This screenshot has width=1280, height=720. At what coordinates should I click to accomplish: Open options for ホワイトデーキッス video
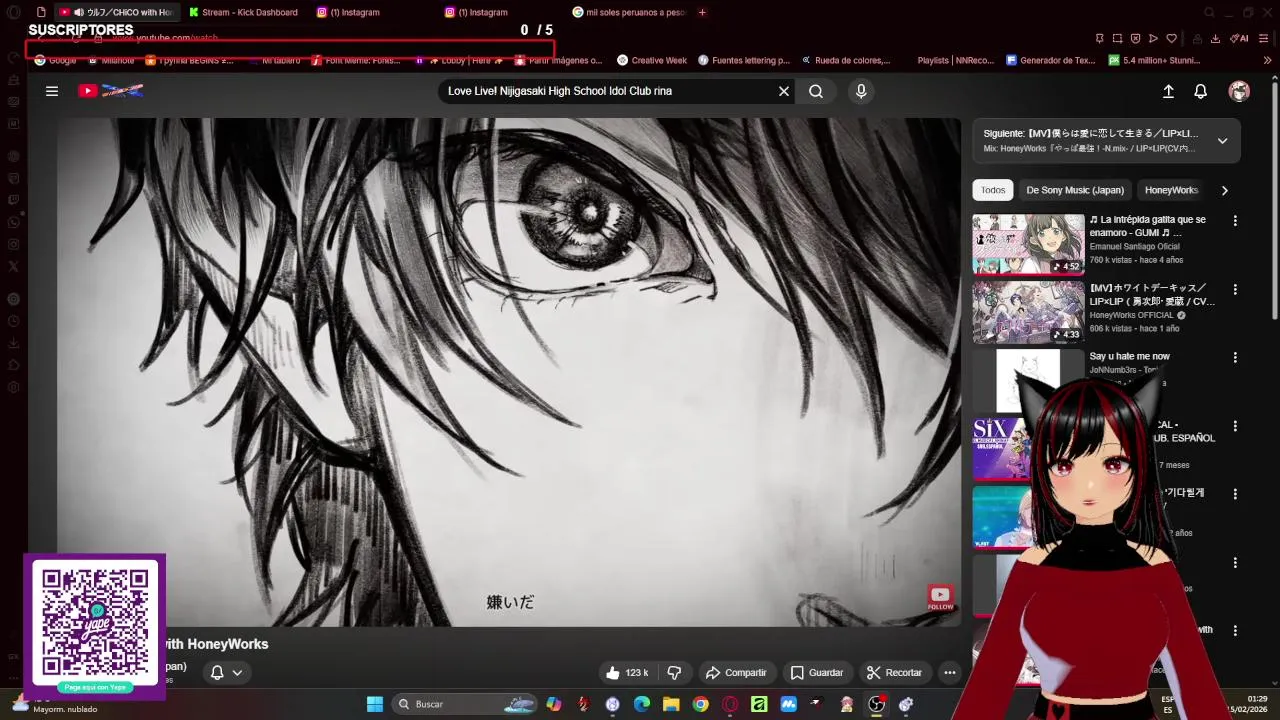click(1235, 290)
